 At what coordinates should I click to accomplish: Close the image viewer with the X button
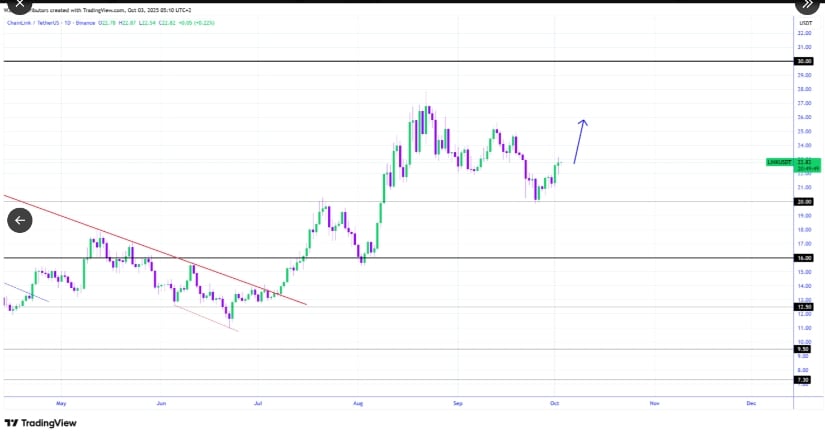tap(19, 5)
